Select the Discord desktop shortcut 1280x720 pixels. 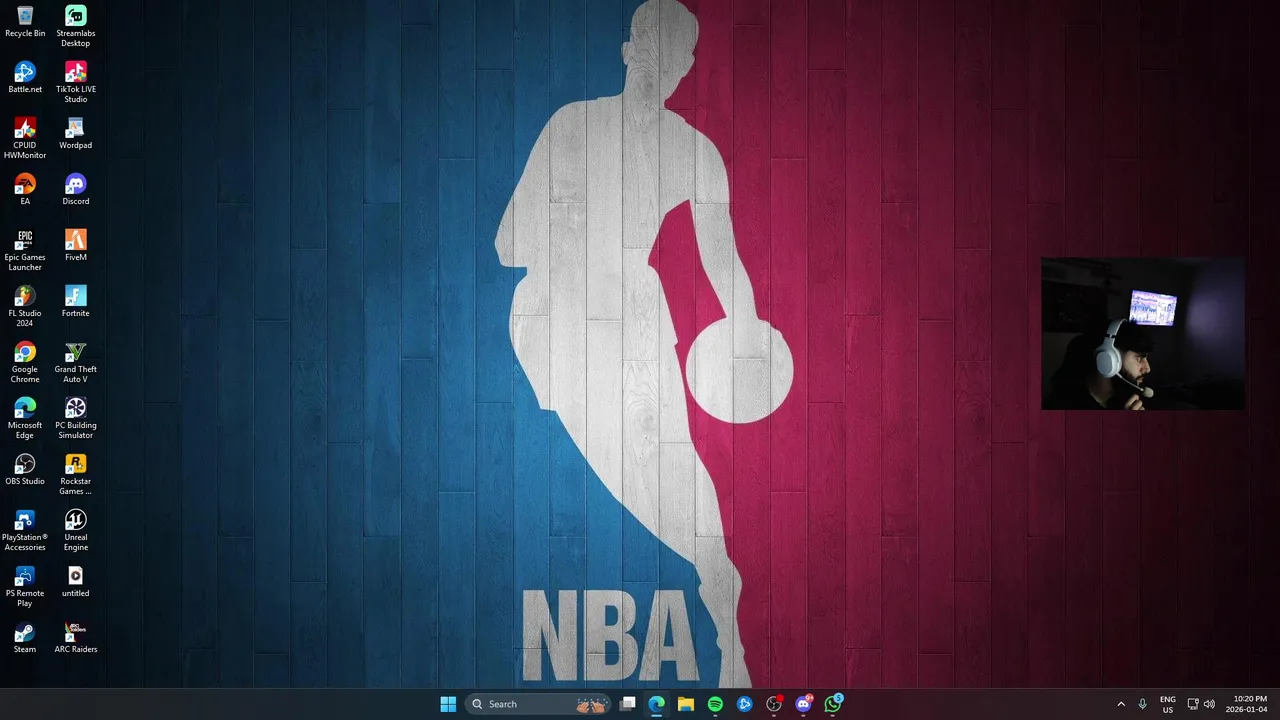75,189
